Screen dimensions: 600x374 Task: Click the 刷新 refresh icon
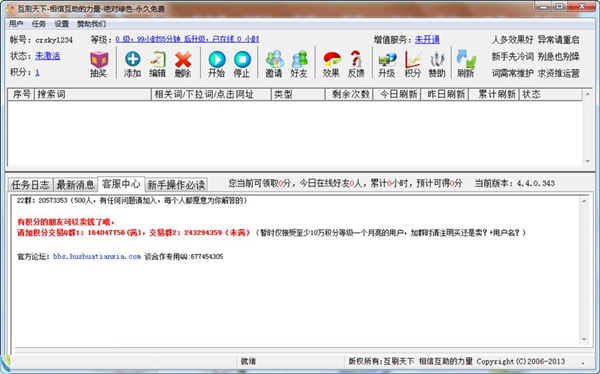[x=466, y=59]
